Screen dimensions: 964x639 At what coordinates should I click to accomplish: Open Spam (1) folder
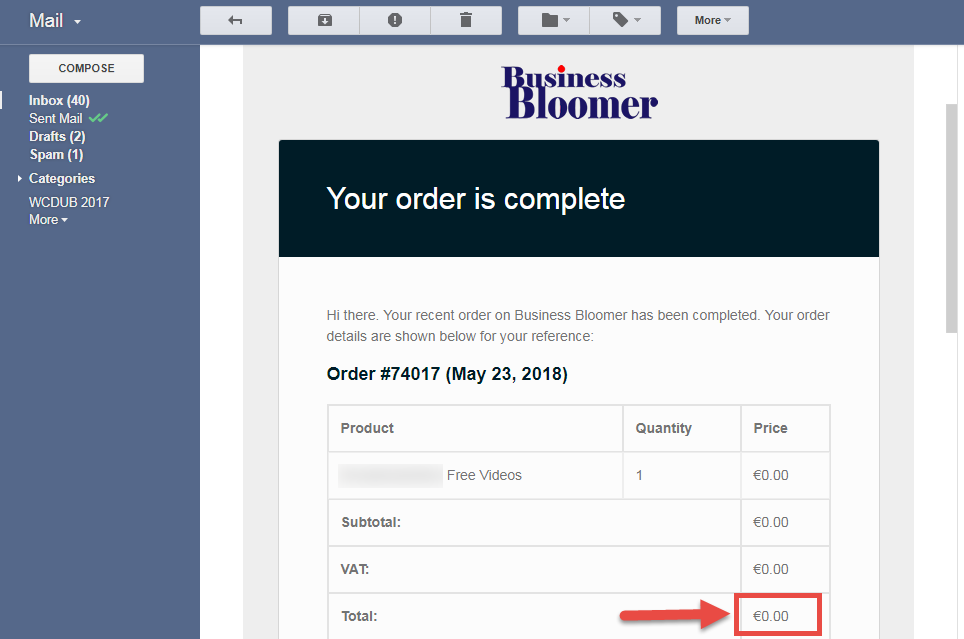56,154
